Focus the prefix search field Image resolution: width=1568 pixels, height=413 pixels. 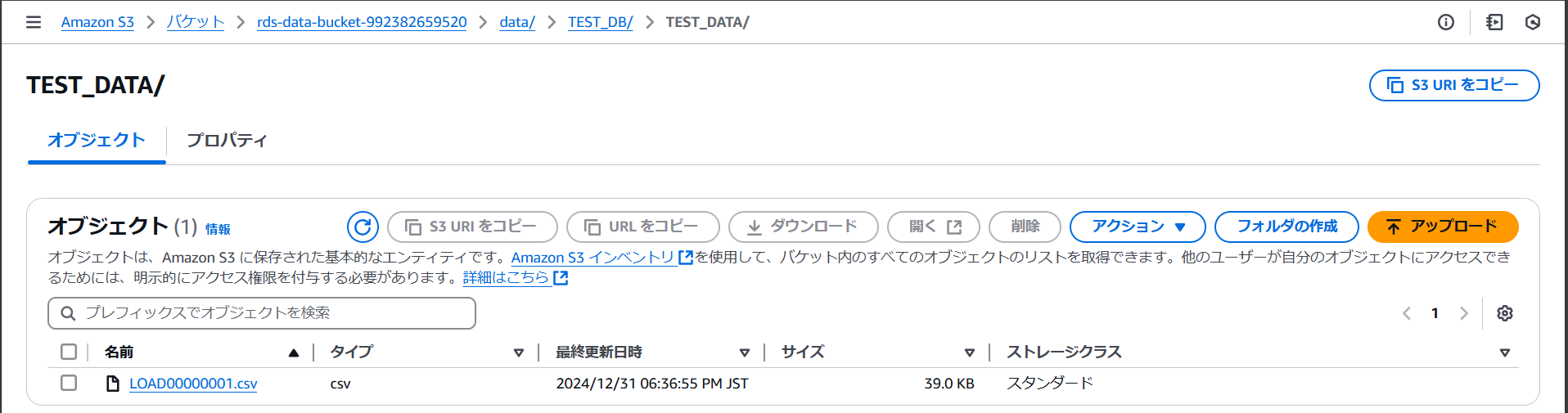(x=262, y=313)
